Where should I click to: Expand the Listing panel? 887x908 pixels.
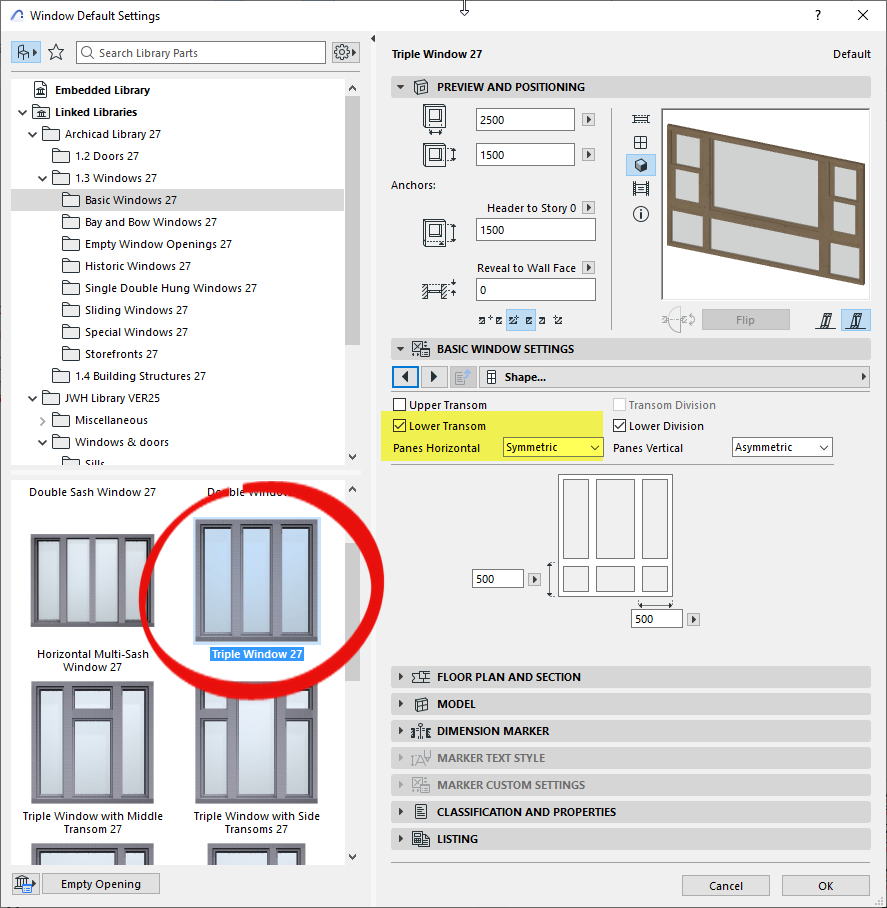coord(400,839)
